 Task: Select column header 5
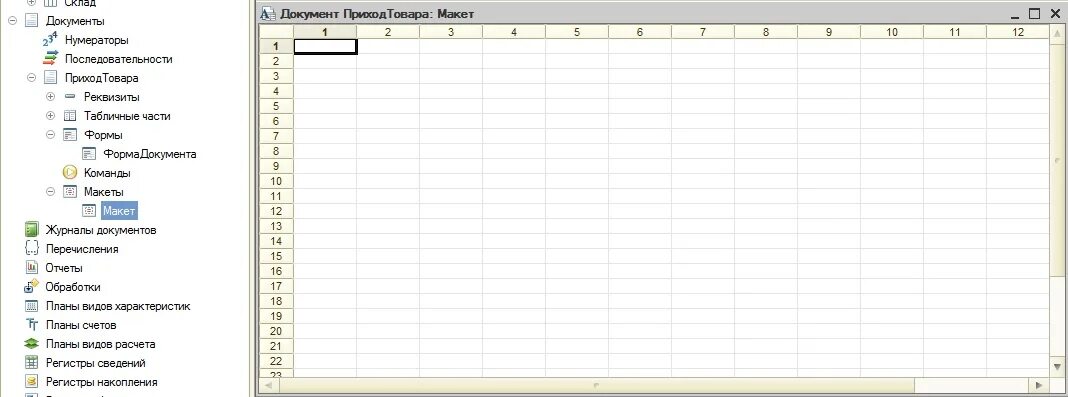(577, 32)
